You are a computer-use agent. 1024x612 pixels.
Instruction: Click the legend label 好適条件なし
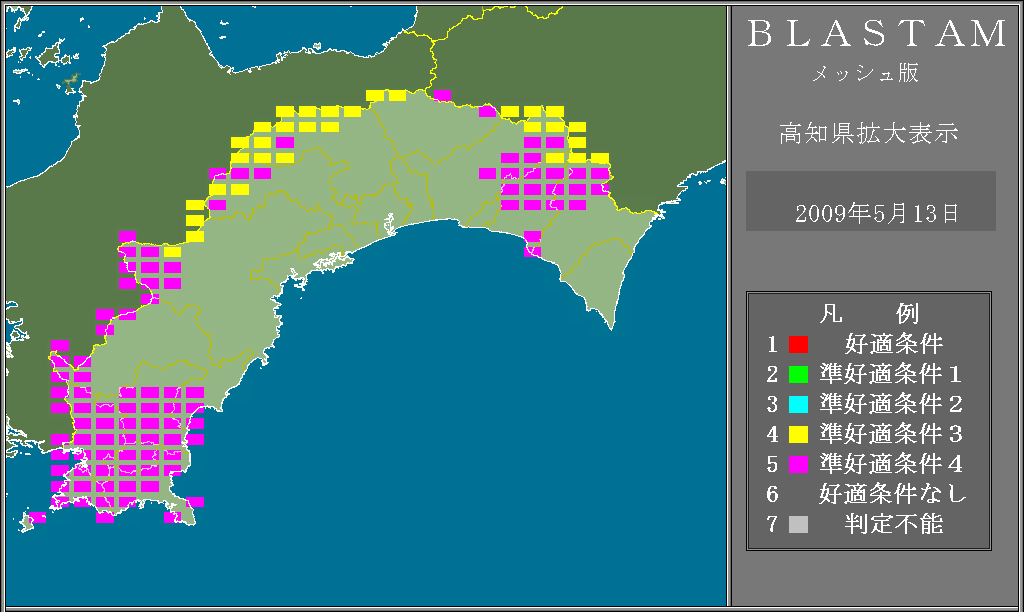click(892, 494)
